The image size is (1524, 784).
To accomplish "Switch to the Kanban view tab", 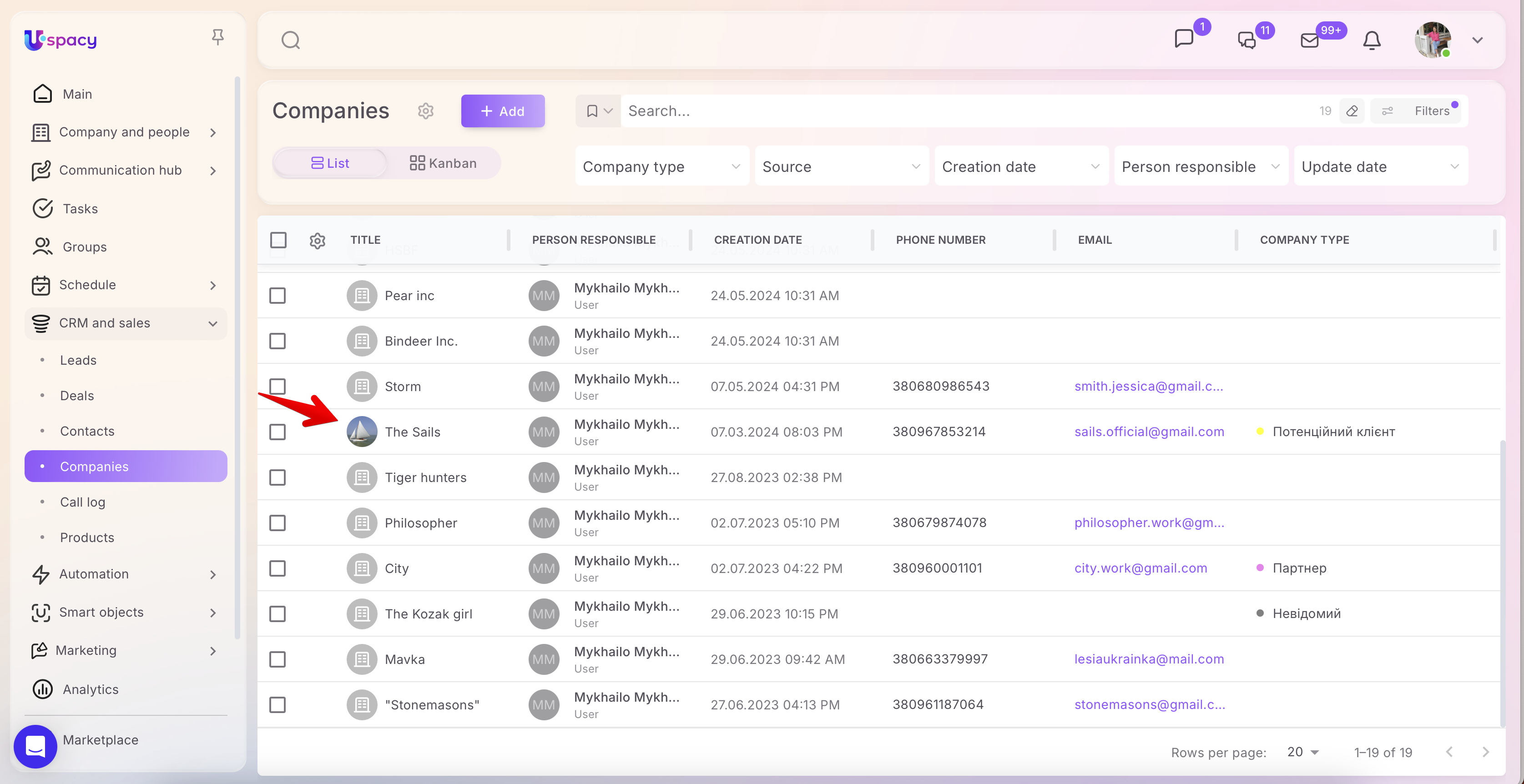I will (x=443, y=163).
